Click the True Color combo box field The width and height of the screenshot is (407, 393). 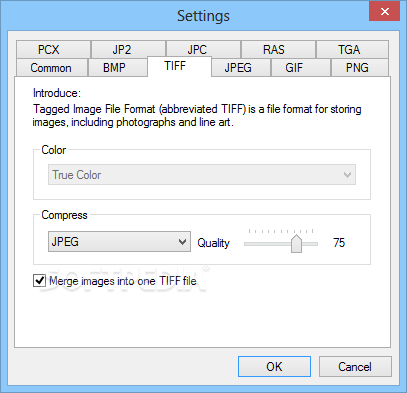click(202, 175)
